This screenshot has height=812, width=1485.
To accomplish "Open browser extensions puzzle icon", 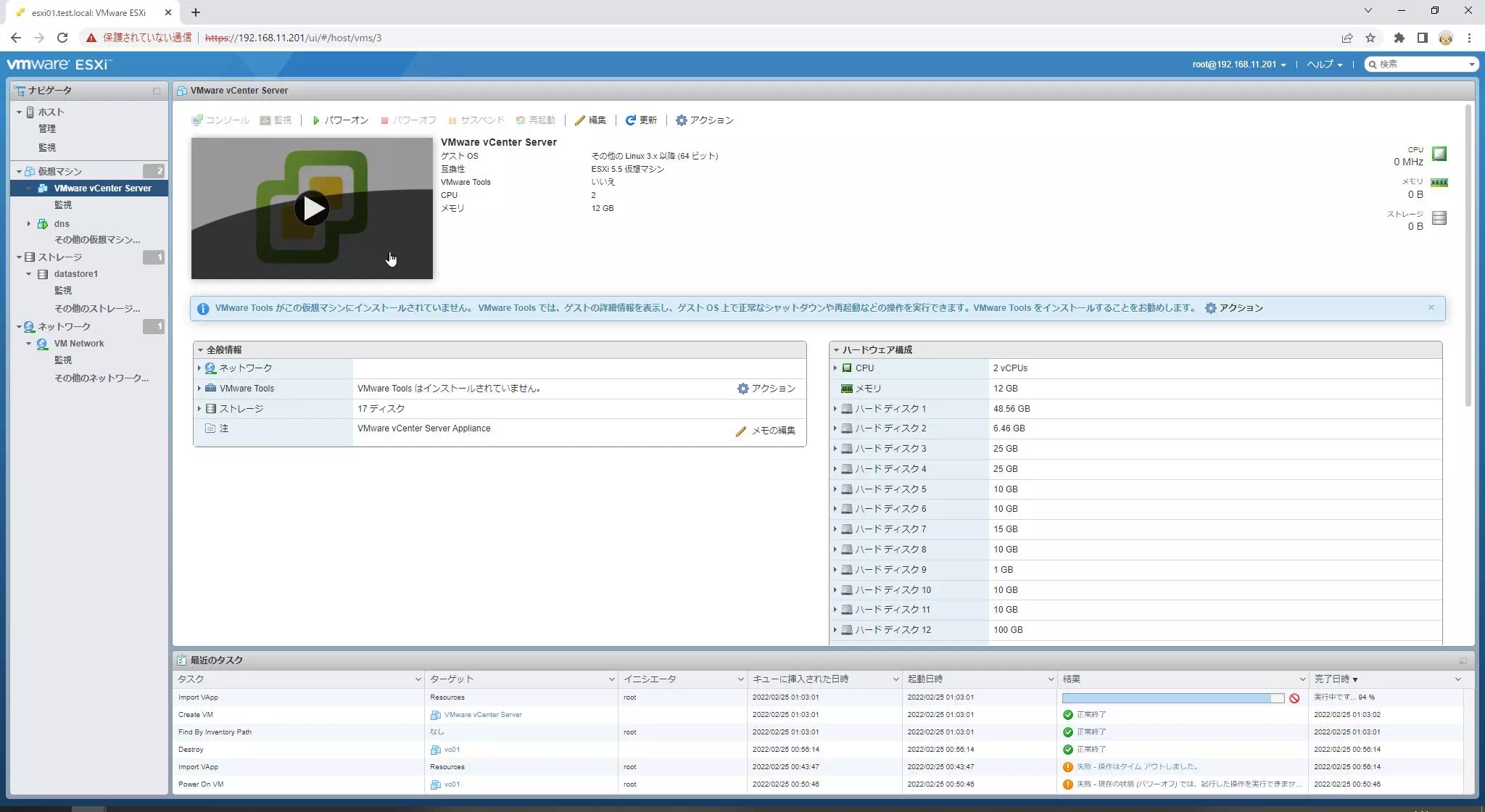I will coord(1399,38).
